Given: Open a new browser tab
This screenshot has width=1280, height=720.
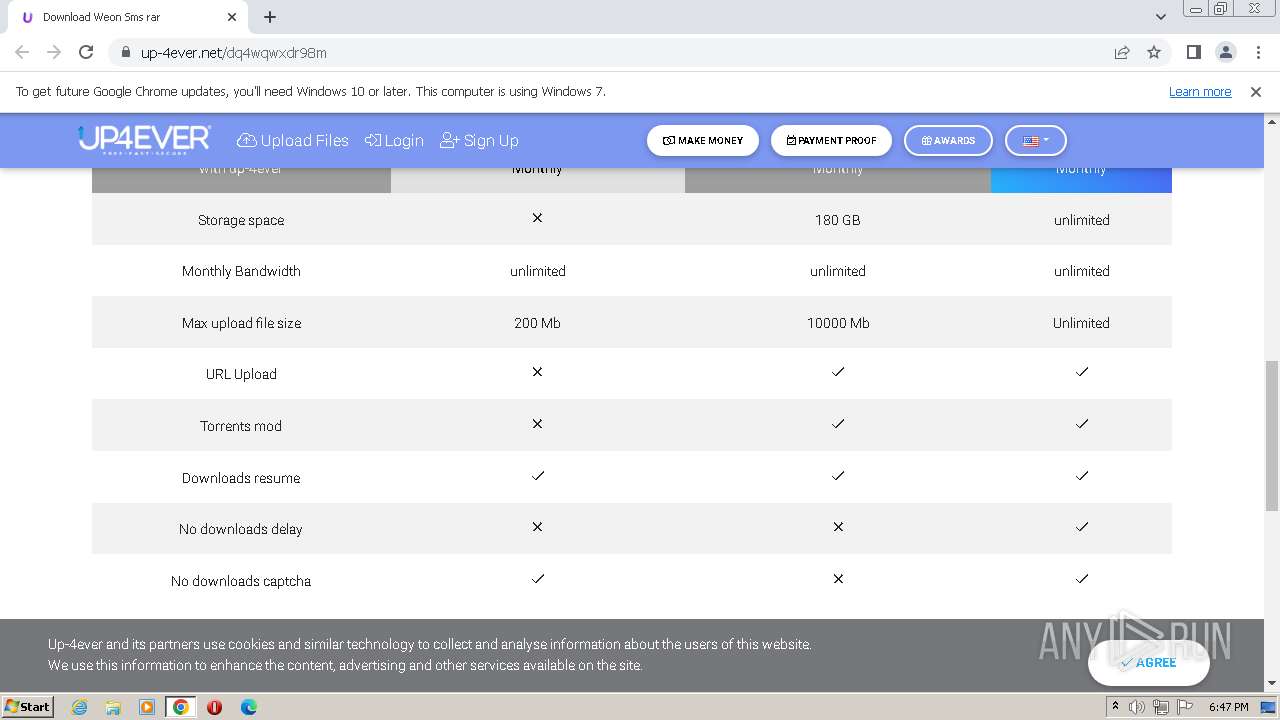Looking at the screenshot, I should (x=270, y=17).
